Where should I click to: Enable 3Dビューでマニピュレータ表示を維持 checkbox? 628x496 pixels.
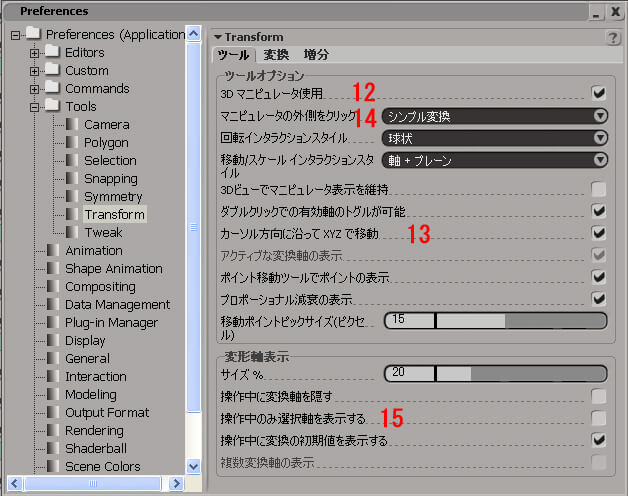pos(599,189)
